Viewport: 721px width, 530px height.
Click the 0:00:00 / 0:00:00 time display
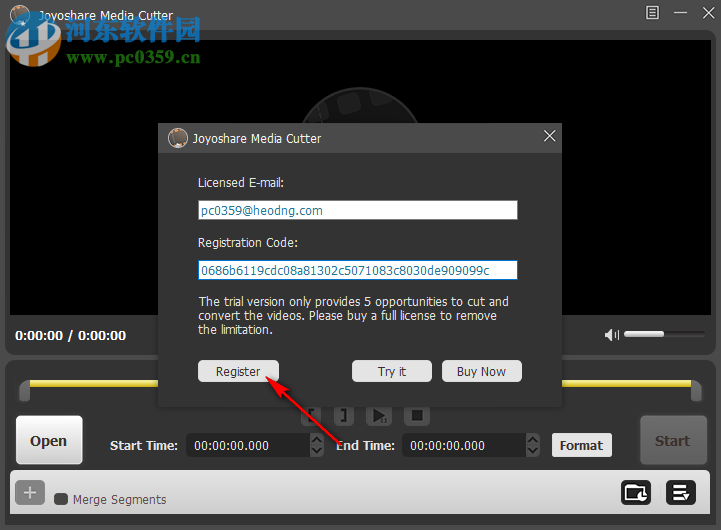coord(70,335)
